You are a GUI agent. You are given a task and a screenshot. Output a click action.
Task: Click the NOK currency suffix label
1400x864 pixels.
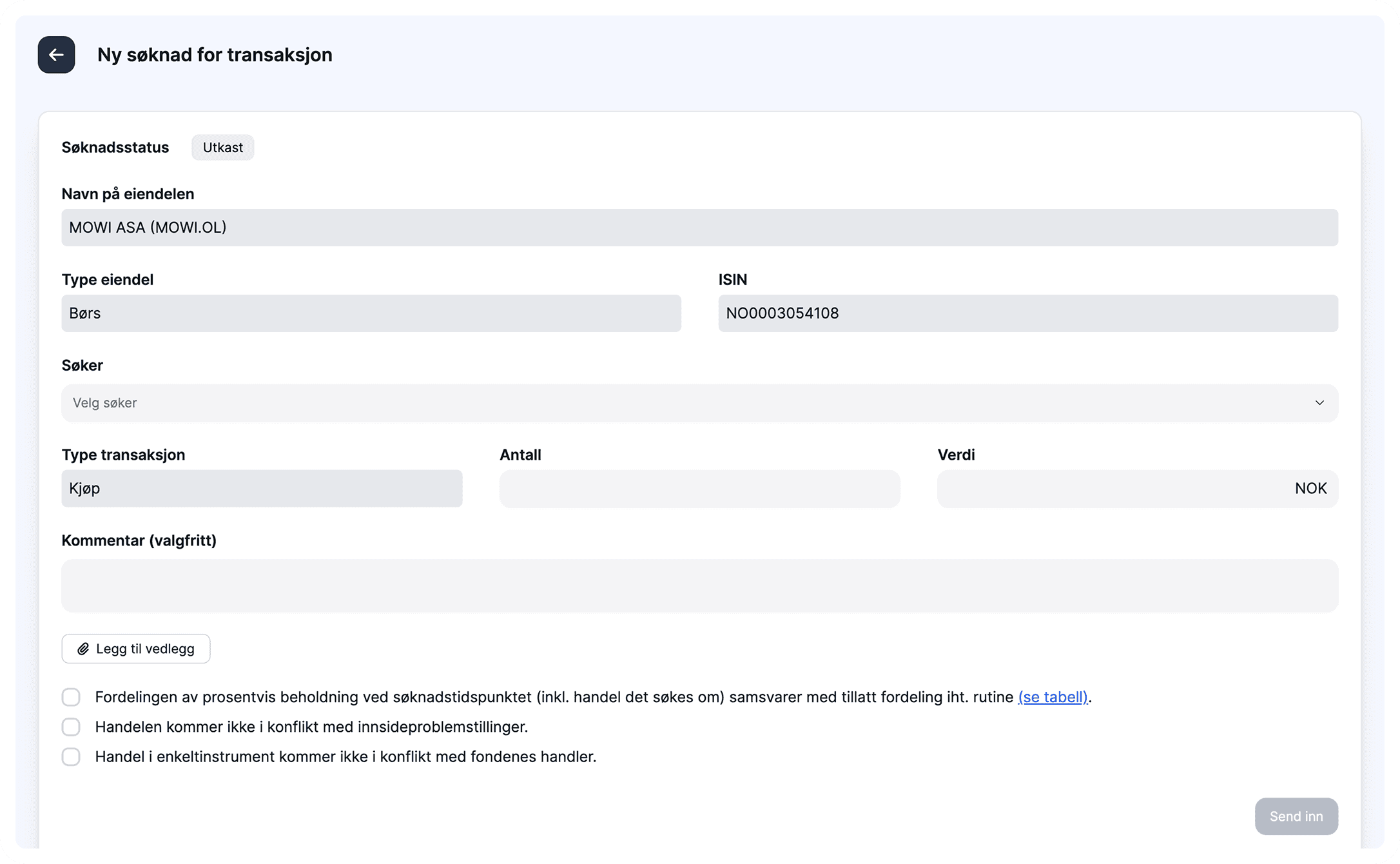click(x=1310, y=488)
